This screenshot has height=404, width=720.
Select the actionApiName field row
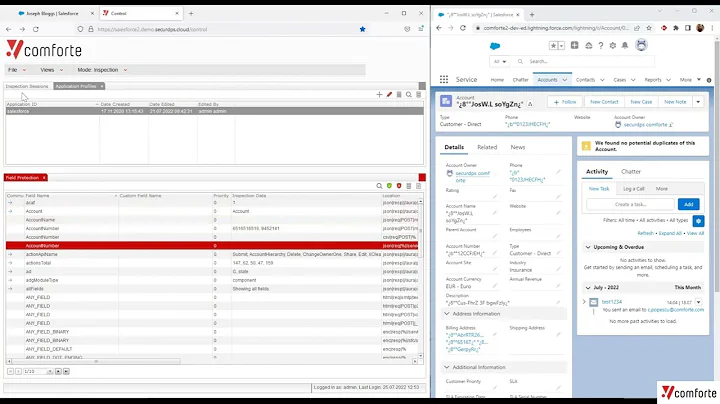pyautogui.click(x=212, y=254)
